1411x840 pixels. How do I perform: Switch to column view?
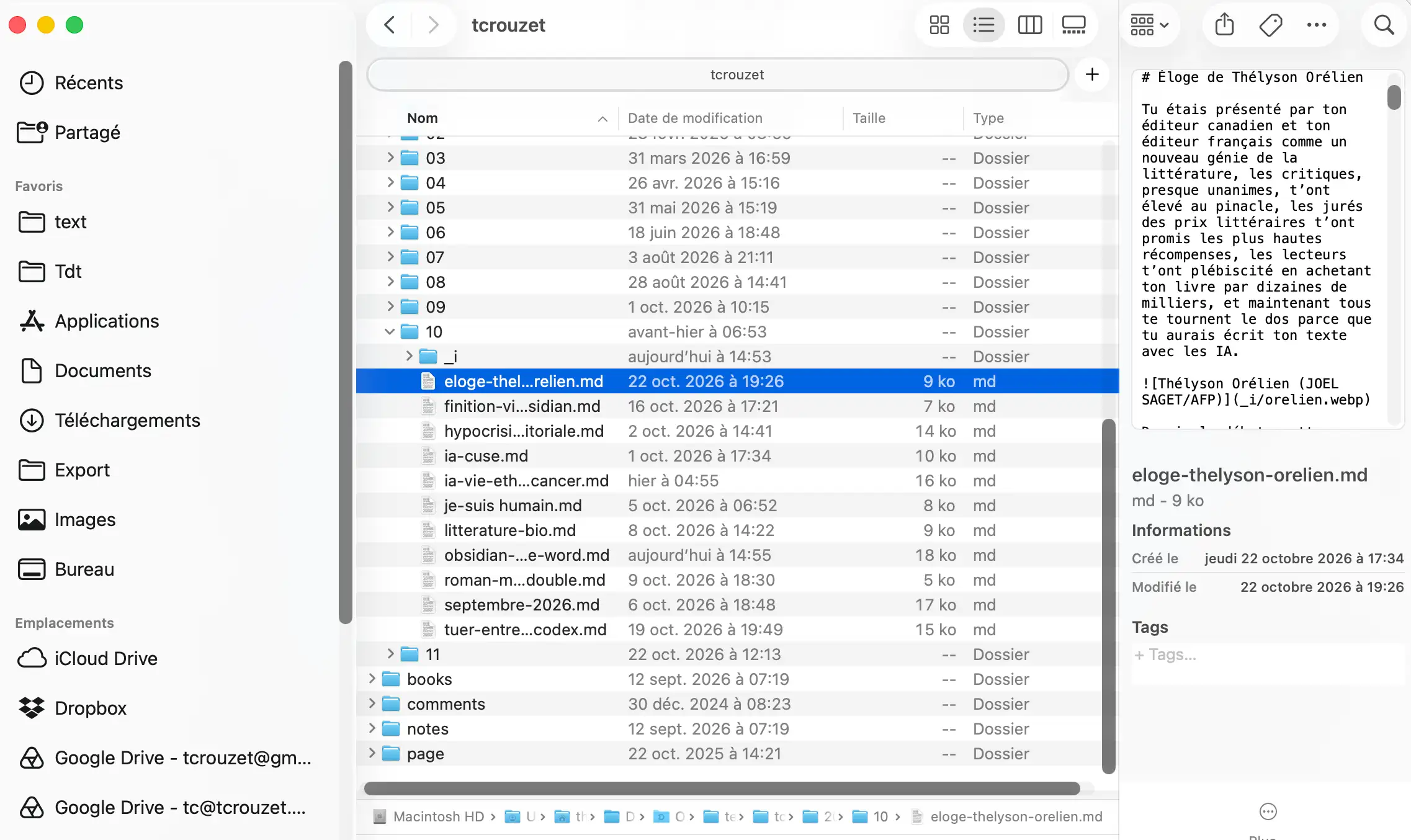[x=1030, y=25]
